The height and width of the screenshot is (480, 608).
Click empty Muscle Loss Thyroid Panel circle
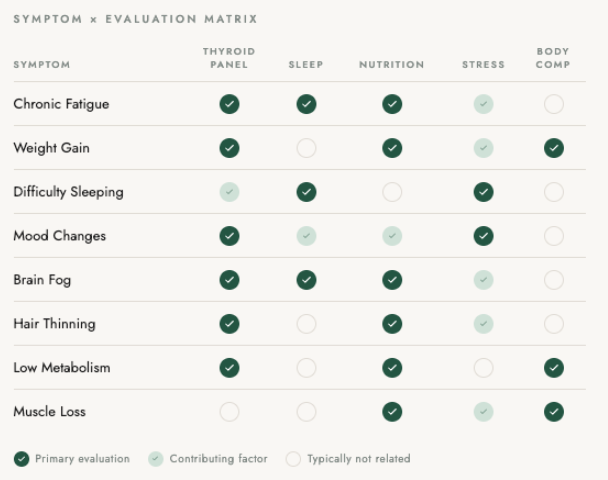tap(229, 412)
